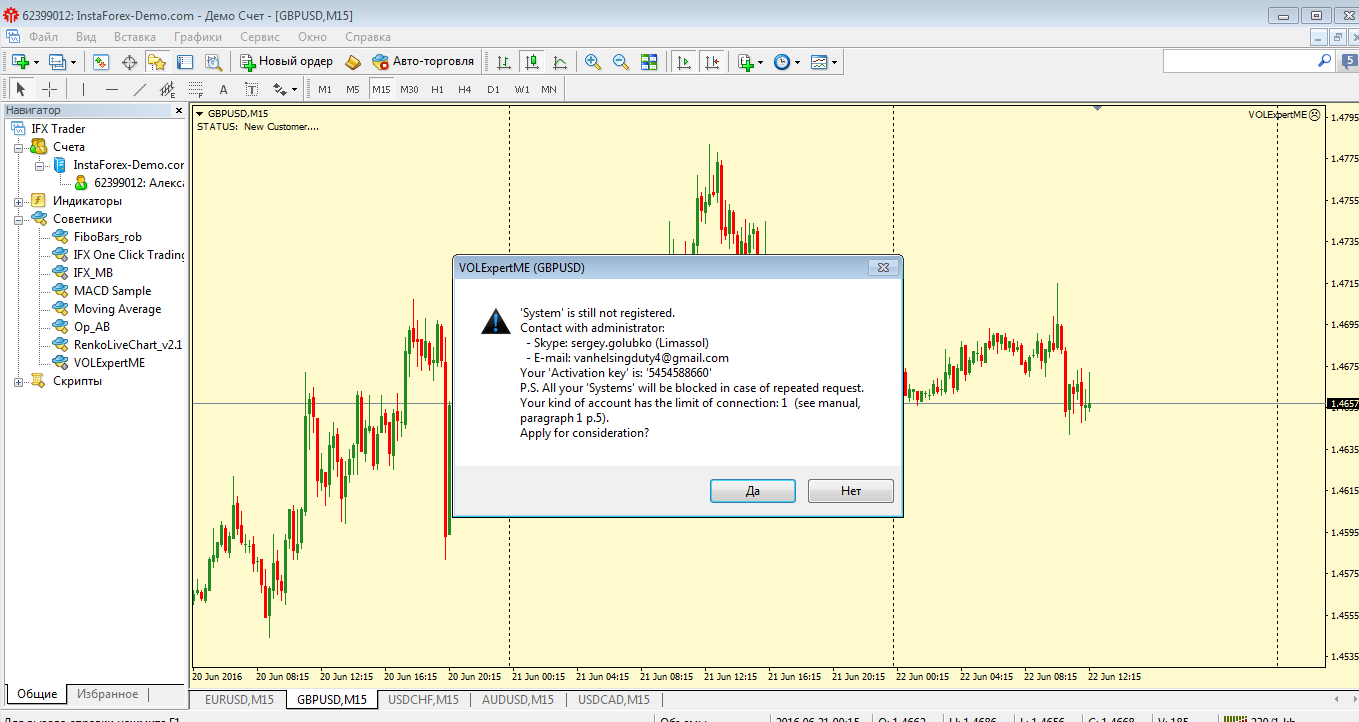Open the Strategy Tester magnifier icon

coord(213,62)
